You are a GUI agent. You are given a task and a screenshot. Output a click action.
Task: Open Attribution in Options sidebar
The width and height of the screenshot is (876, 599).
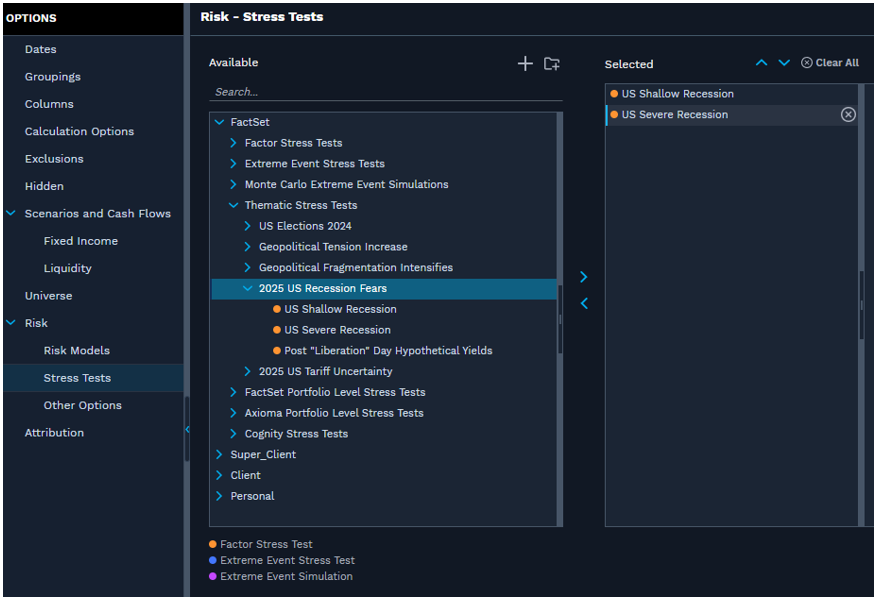[x=54, y=432]
